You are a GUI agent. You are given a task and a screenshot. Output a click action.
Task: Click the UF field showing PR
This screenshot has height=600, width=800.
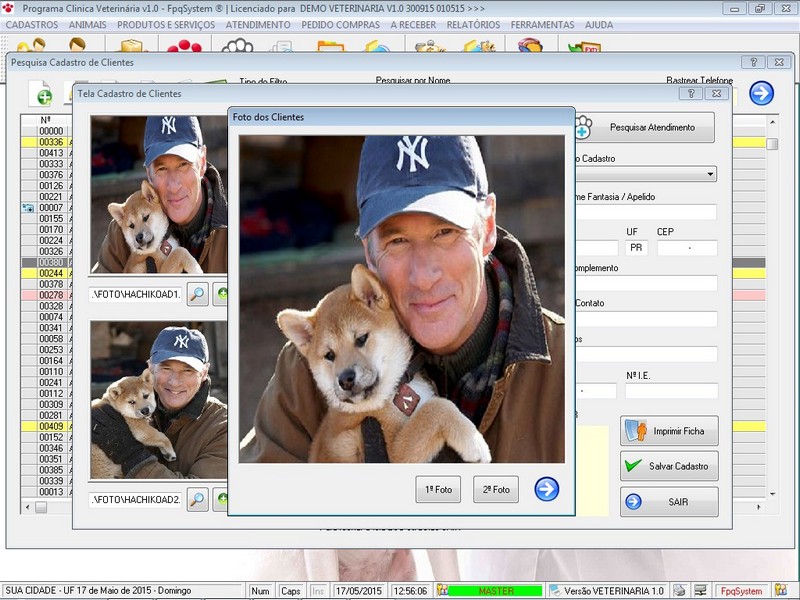click(x=636, y=248)
